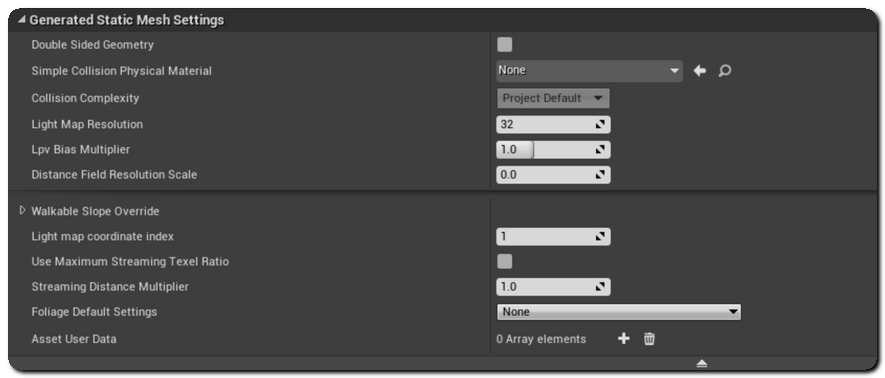Click spin arrow in Streaming Distance Multiplier field
Viewport: 885px width, 378px height.
coord(601,287)
